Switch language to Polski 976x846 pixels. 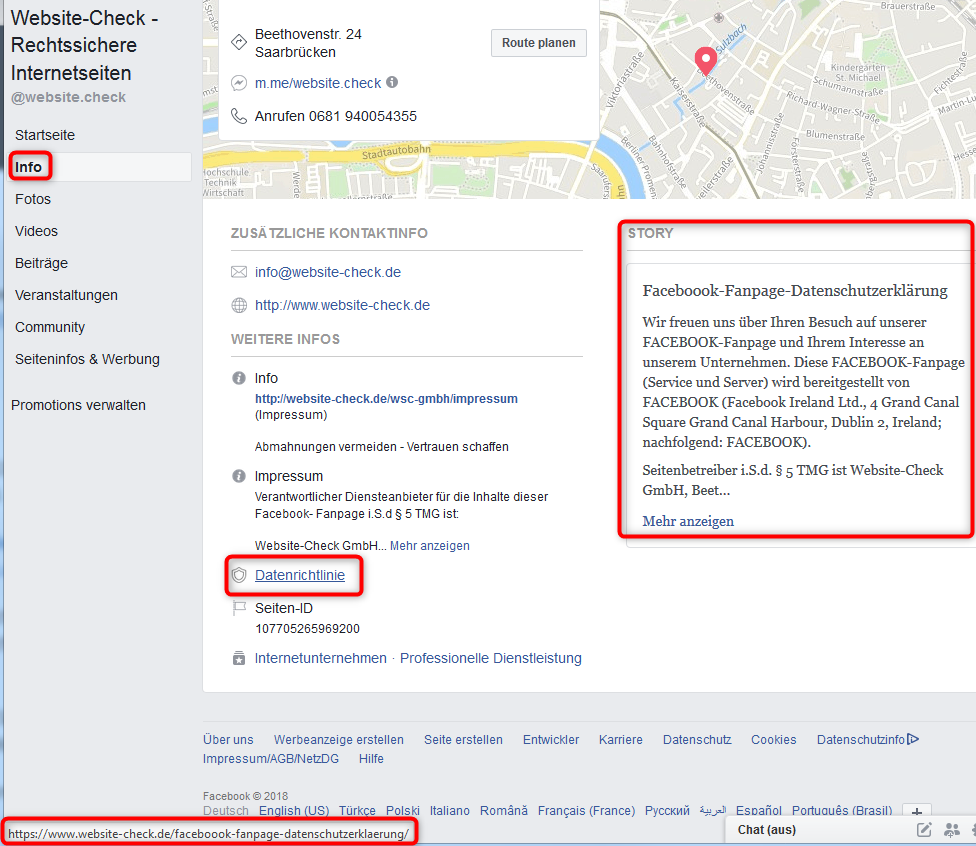(x=403, y=811)
